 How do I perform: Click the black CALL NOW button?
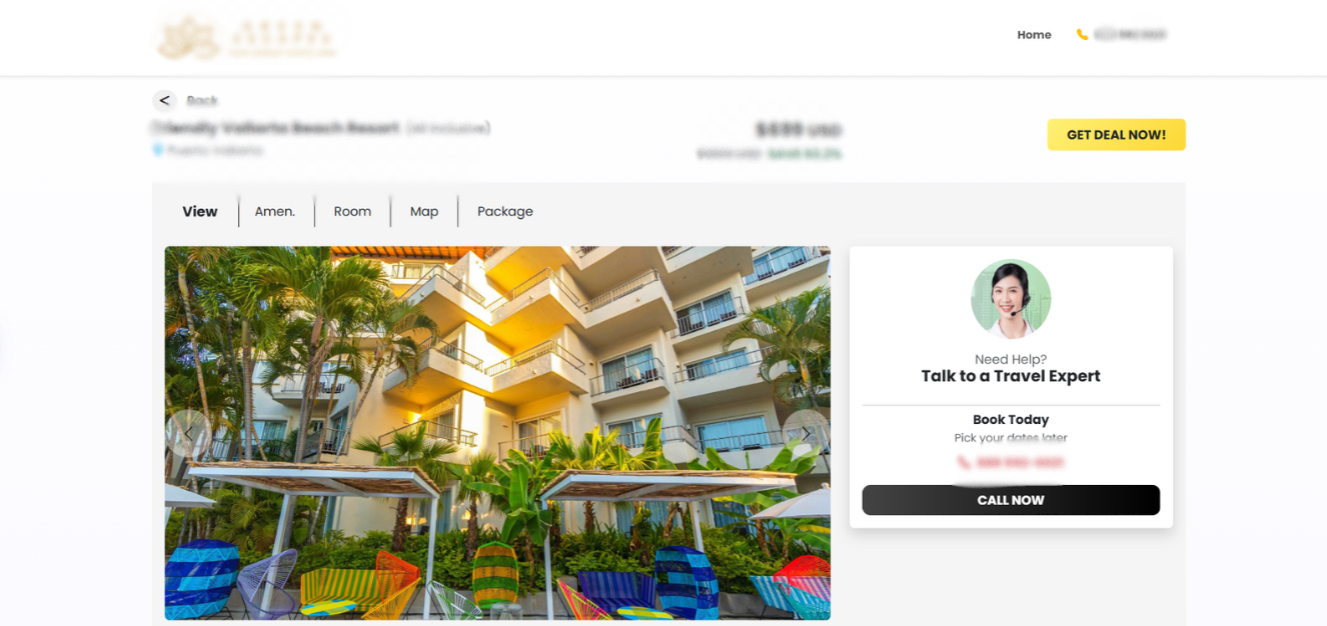point(1011,500)
